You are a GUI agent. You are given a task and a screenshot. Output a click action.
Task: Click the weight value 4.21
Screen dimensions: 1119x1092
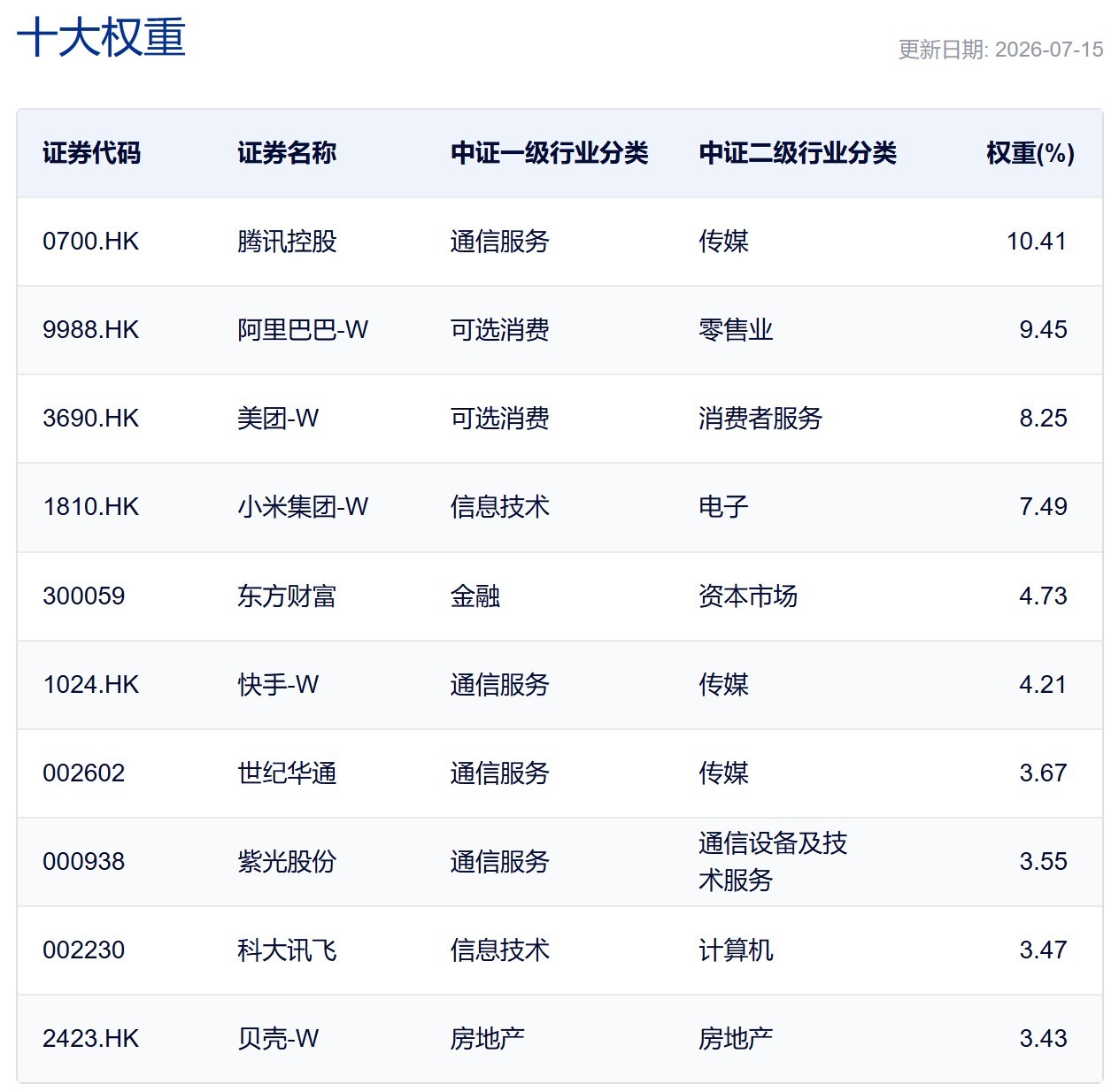(1043, 685)
